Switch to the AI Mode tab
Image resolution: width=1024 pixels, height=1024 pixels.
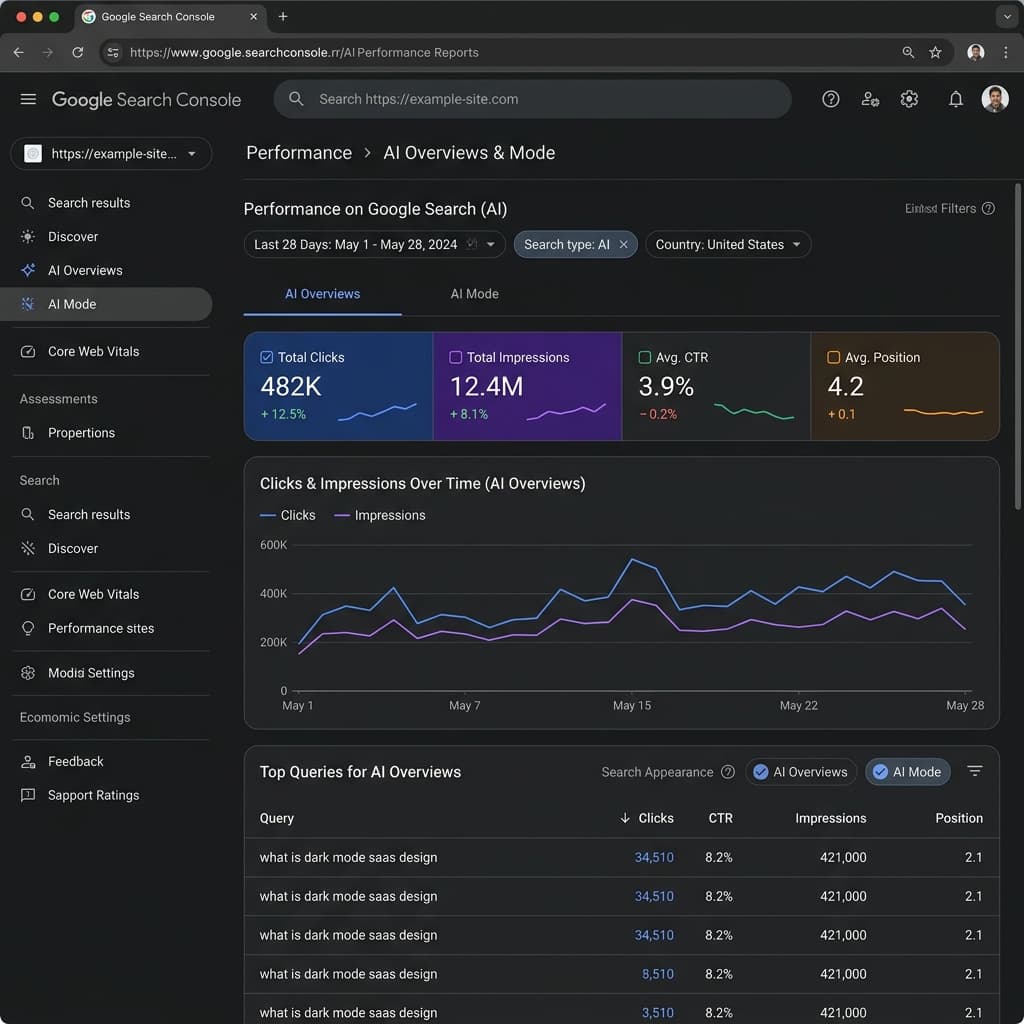[x=475, y=294]
